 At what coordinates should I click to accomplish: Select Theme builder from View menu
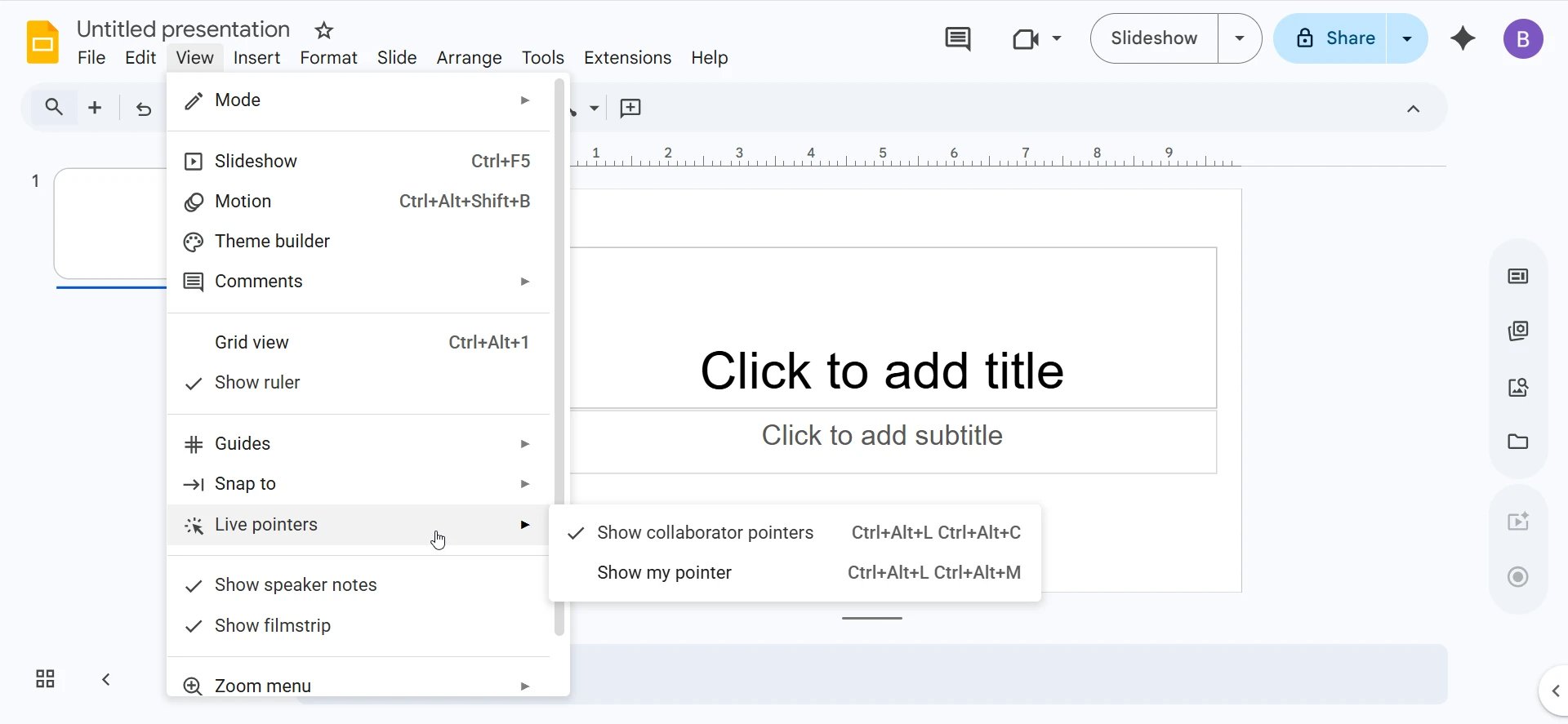click(272, 242)
